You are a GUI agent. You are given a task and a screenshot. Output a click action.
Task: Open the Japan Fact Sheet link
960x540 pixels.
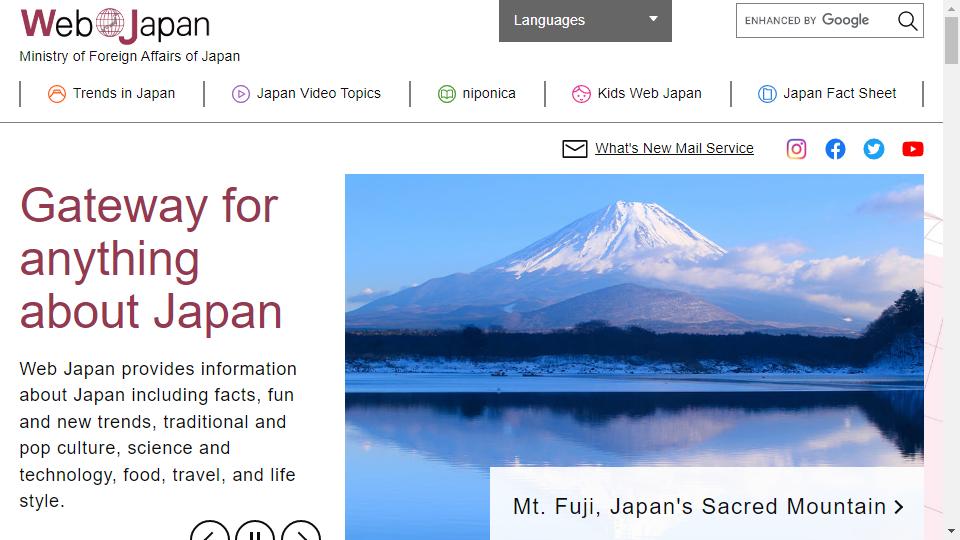[x=827, y=94]
